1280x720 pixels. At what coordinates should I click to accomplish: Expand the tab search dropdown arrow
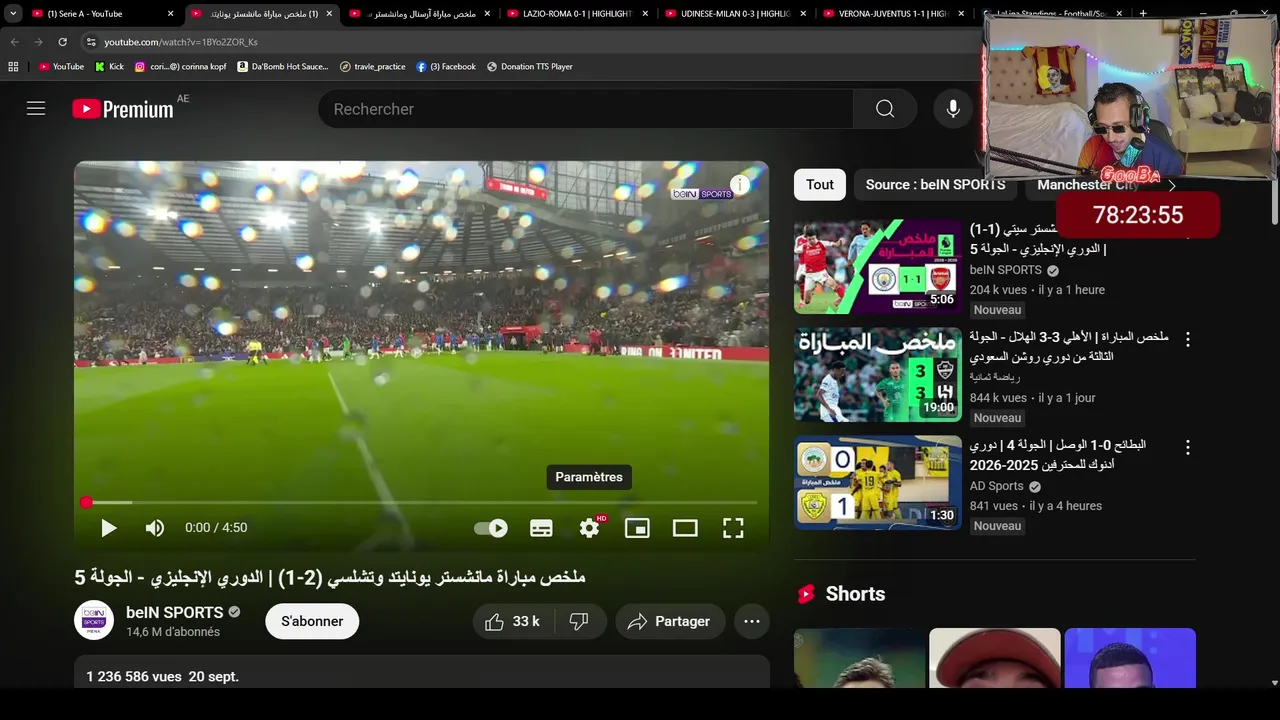[13, 14]
